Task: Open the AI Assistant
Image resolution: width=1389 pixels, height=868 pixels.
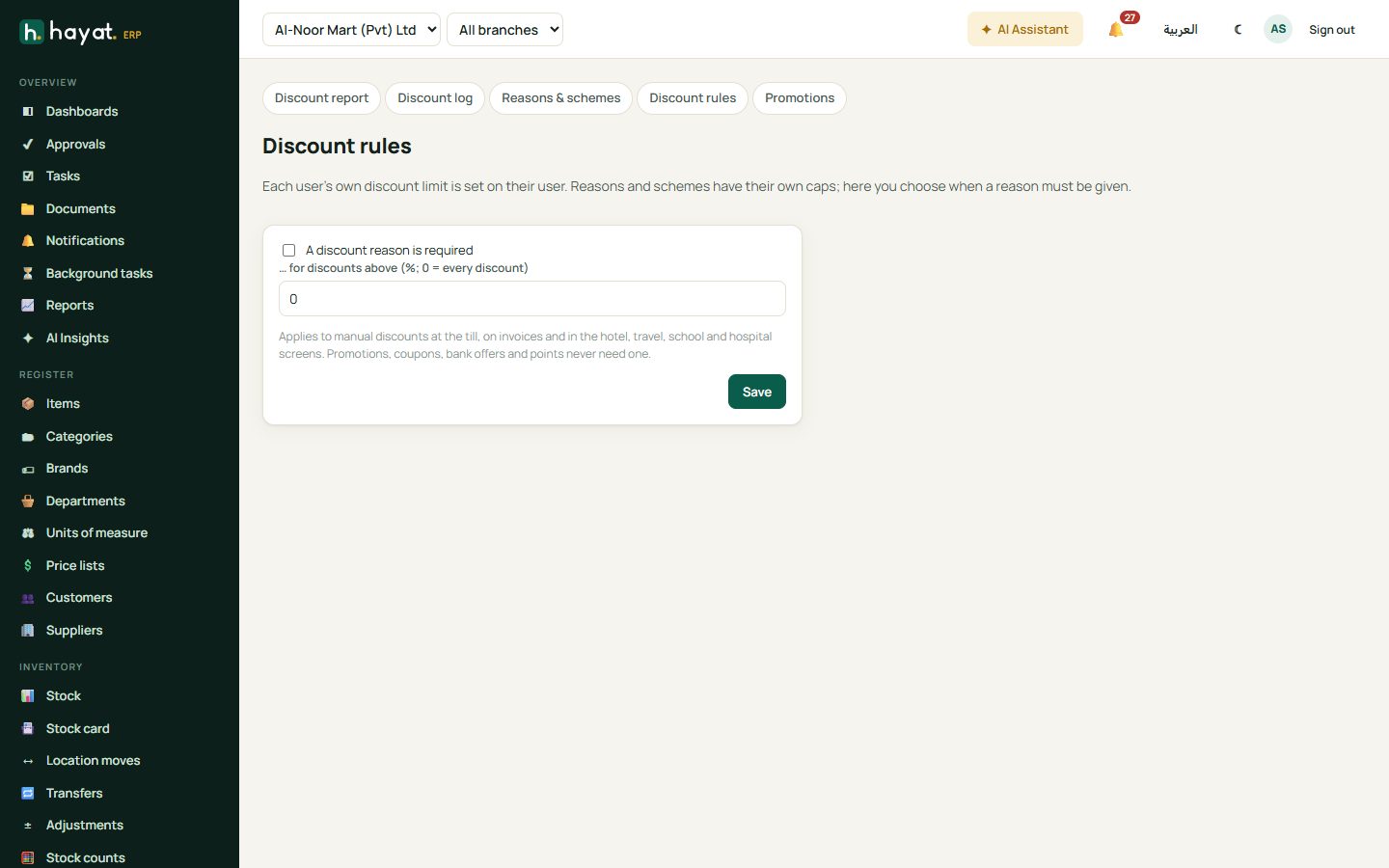Action: 1025,29
